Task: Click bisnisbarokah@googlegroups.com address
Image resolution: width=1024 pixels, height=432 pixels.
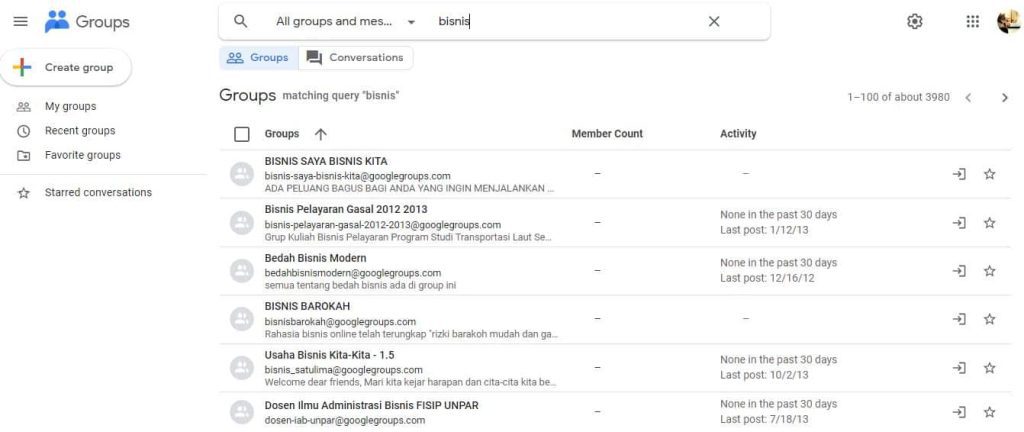Action: click(x=340, y=322)
